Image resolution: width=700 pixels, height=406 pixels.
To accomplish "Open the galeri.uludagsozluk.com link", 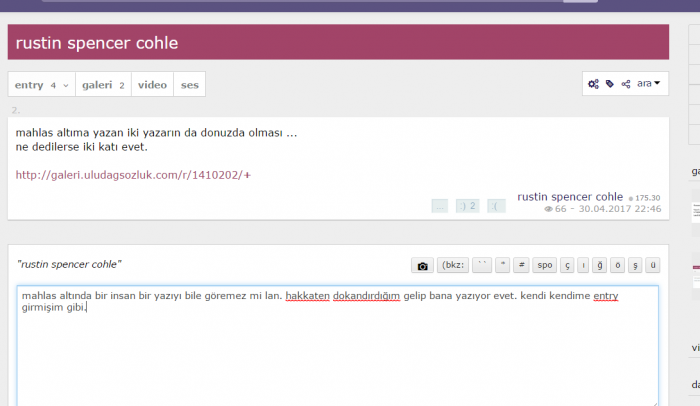I will [x=133, y=175].
